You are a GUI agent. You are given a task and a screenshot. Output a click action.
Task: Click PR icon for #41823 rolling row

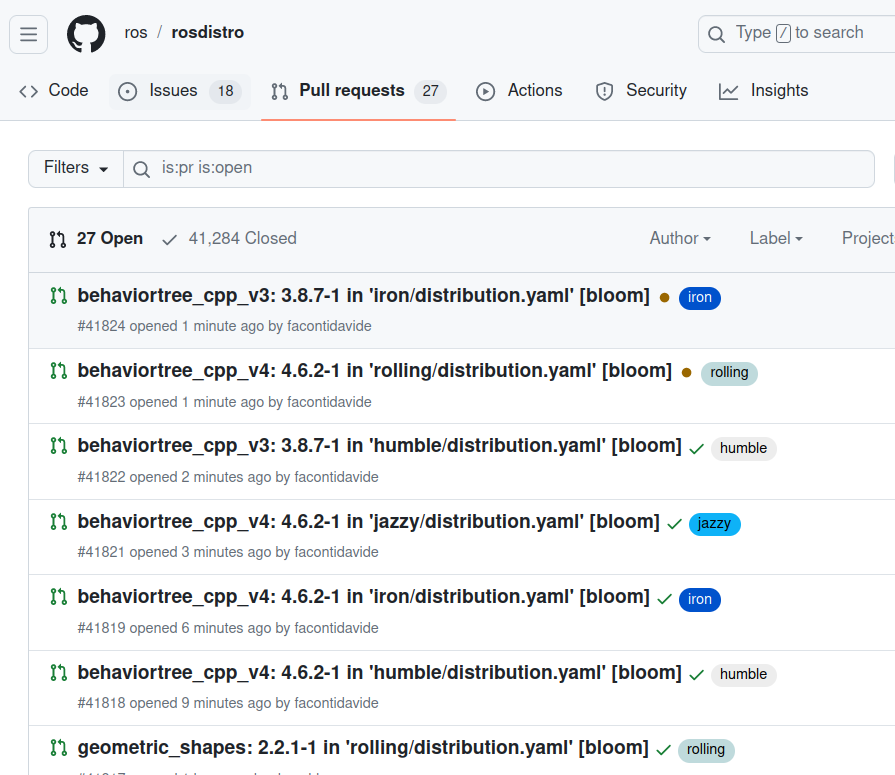tap(58, 371)
